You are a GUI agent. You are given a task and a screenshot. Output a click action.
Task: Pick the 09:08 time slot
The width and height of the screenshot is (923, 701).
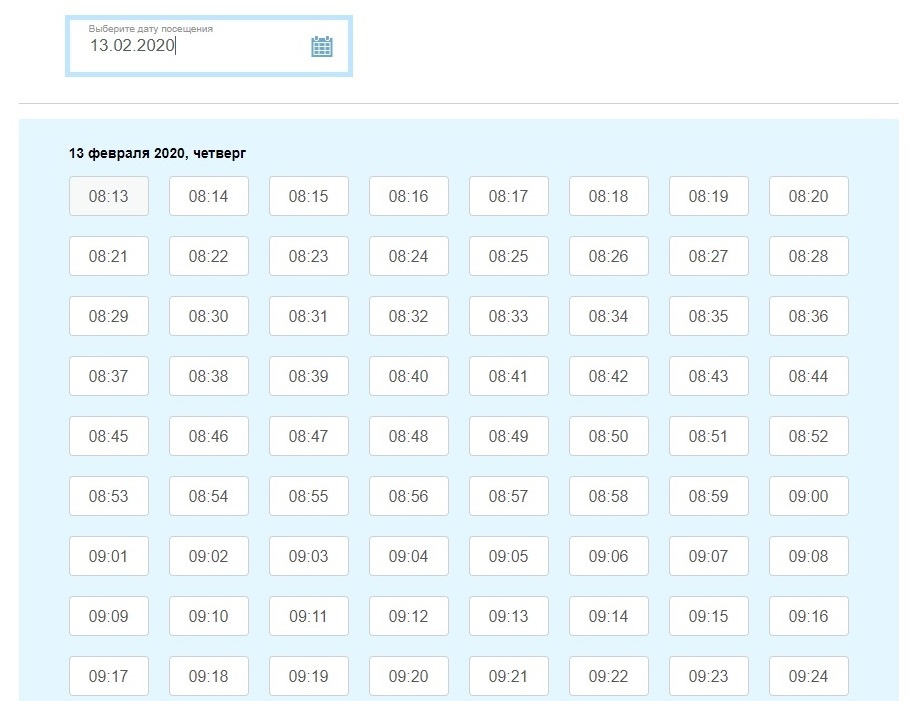click(x=809, y=556)
